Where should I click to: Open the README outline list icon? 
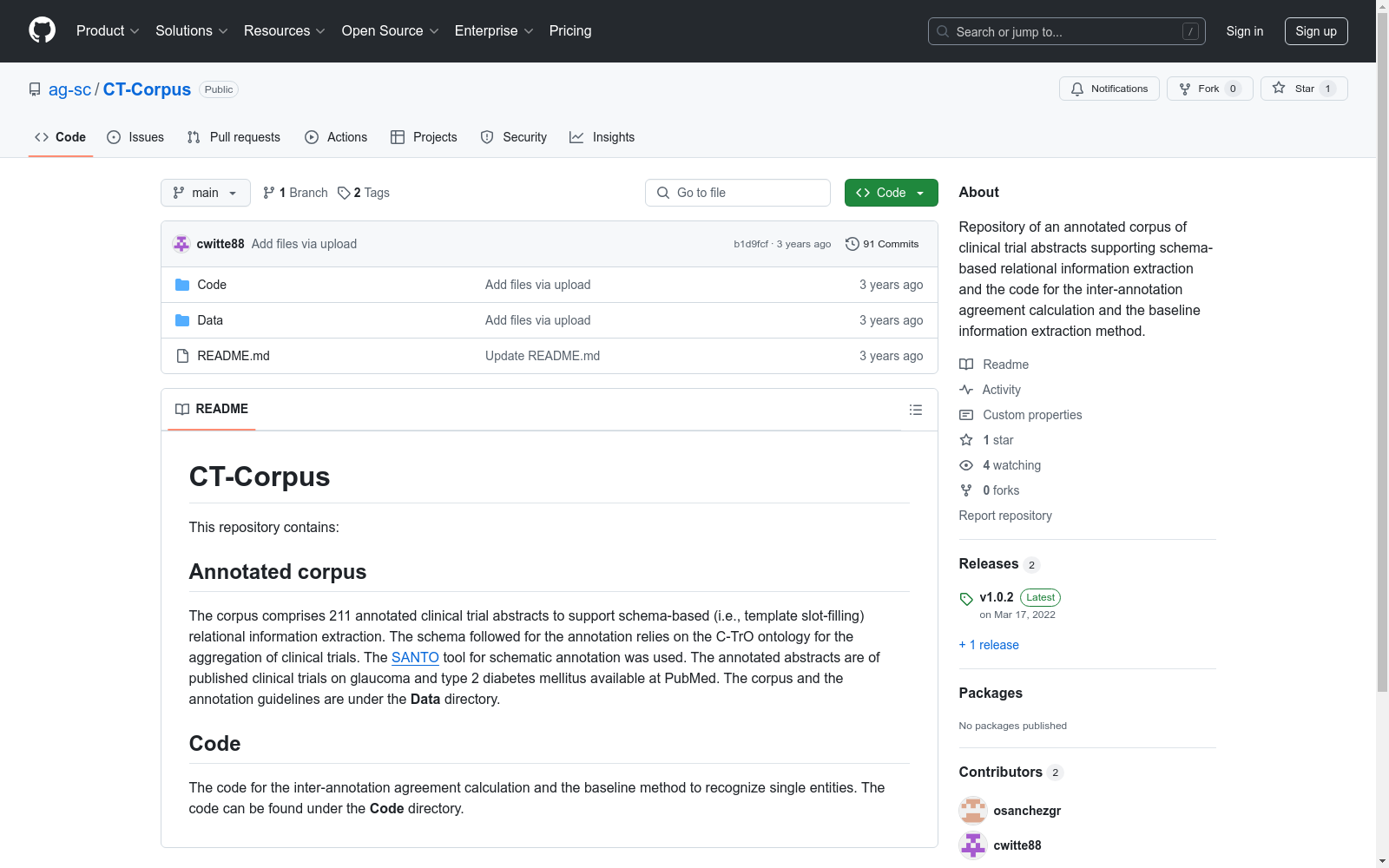(916, 410)
